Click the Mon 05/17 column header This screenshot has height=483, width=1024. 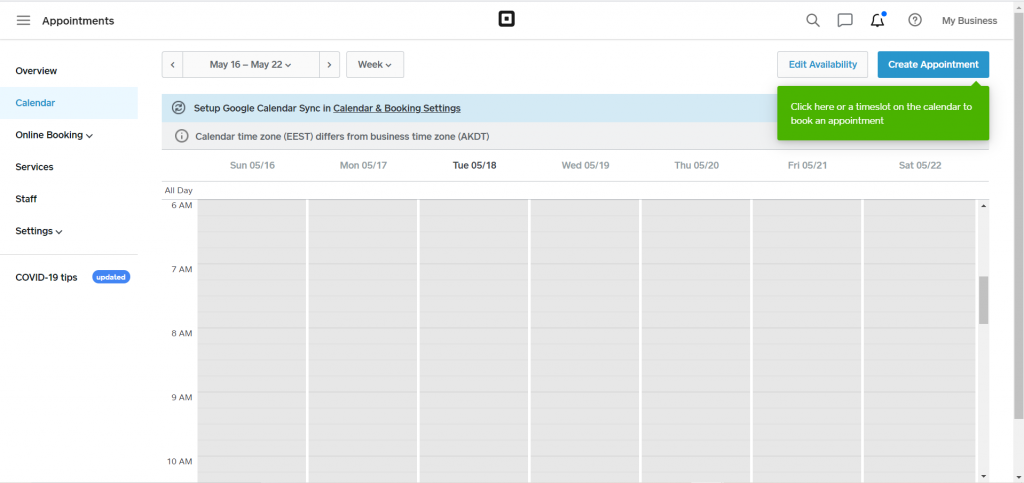click(363, 165)
